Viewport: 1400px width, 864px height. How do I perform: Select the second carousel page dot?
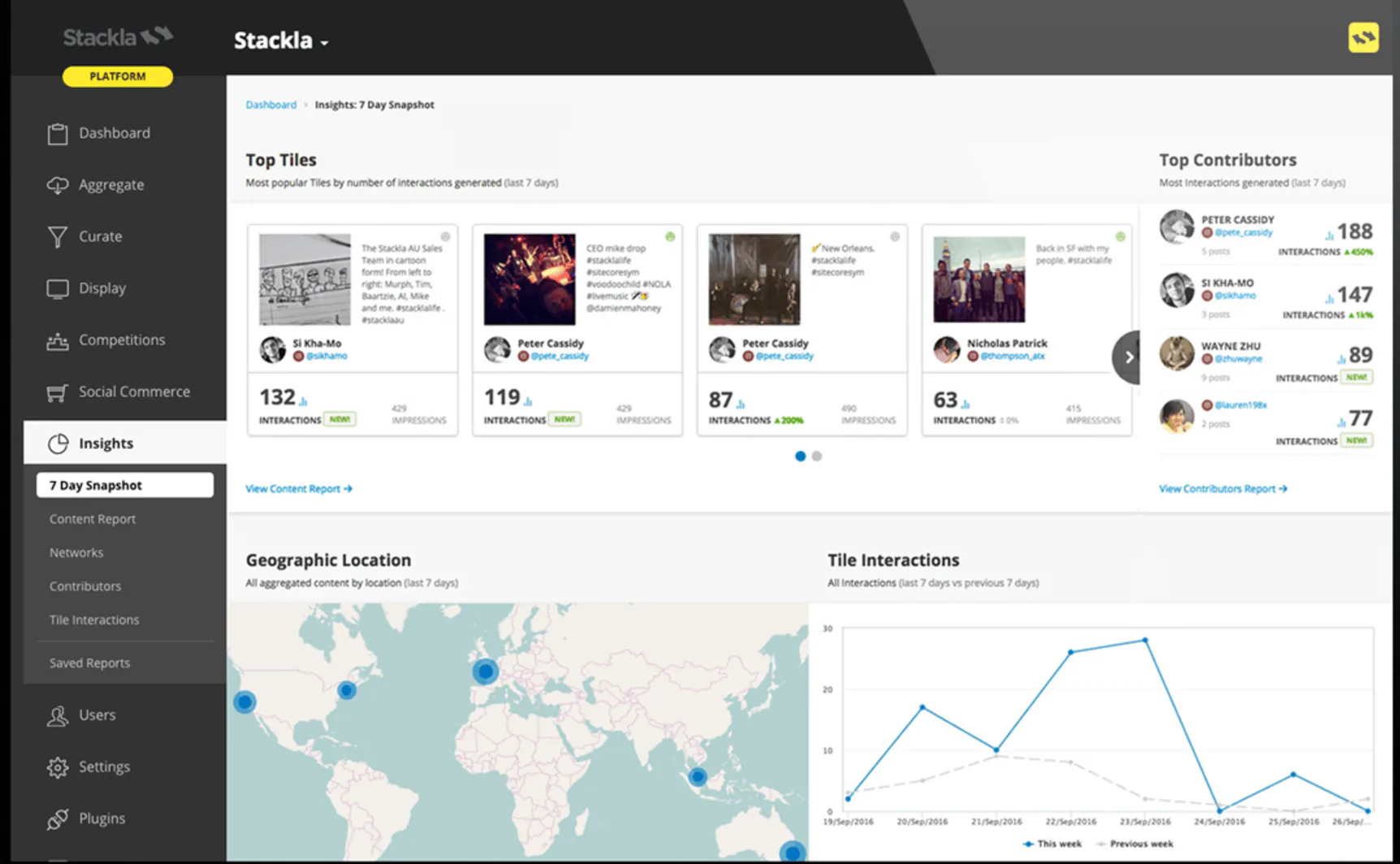pos(817,456)
